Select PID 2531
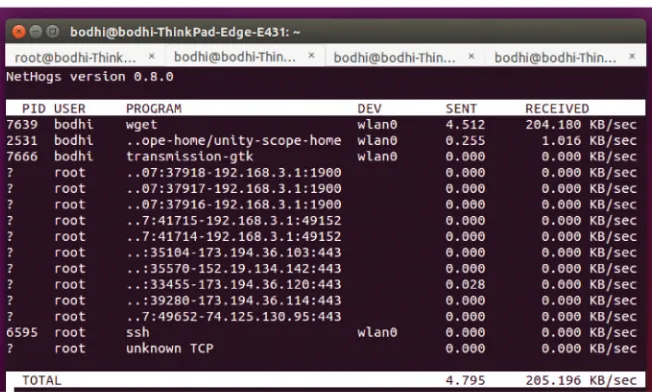The height and width of the screenshot is (392, 652). [x=22, y=141]
